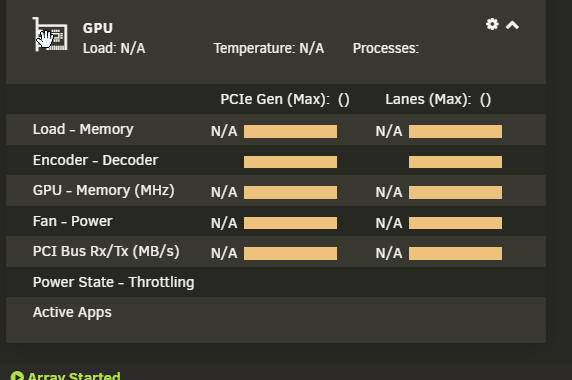Click the GPU graphics card icon
Image resolution: width=572 pixels, height=380 pixels.
[50, 35]
